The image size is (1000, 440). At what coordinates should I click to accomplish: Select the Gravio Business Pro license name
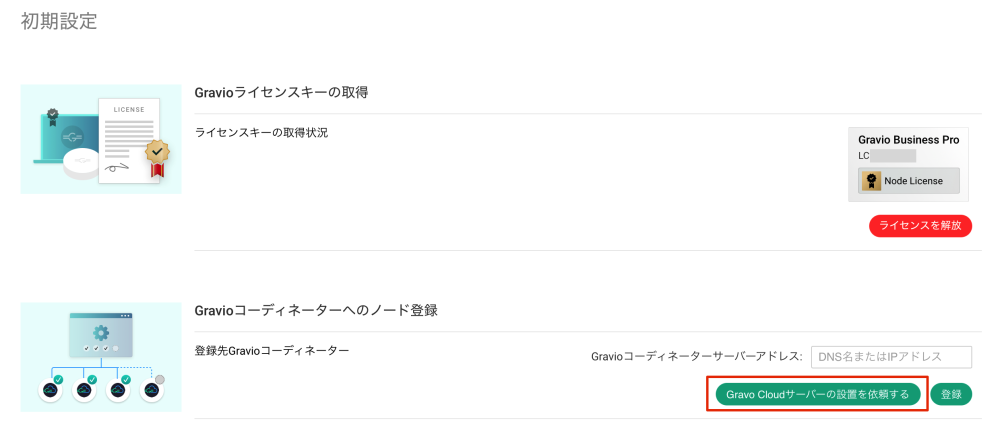tap(908, 140)
